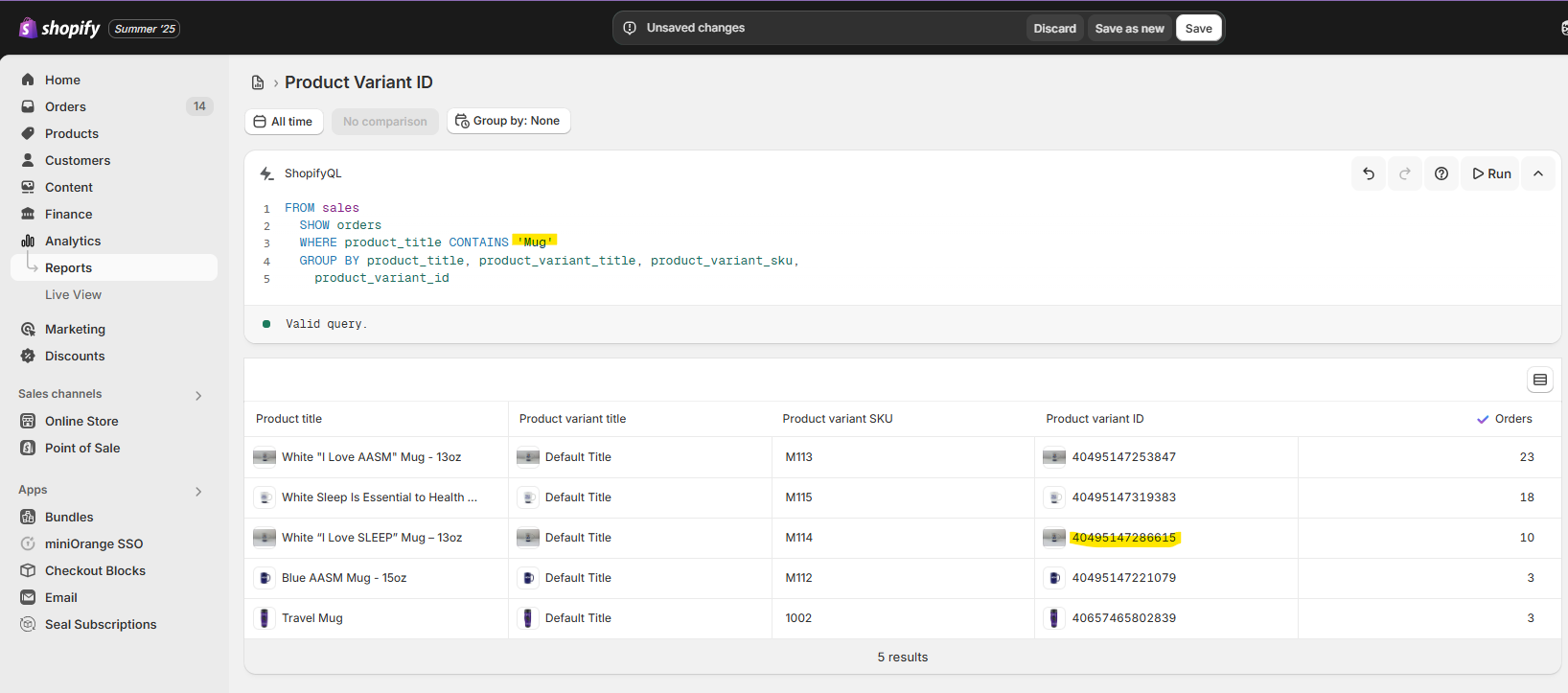Click the Product variant SKU header
This screenshot has width=1568, height=693.
pyautogui.click(x=838, y=419)
